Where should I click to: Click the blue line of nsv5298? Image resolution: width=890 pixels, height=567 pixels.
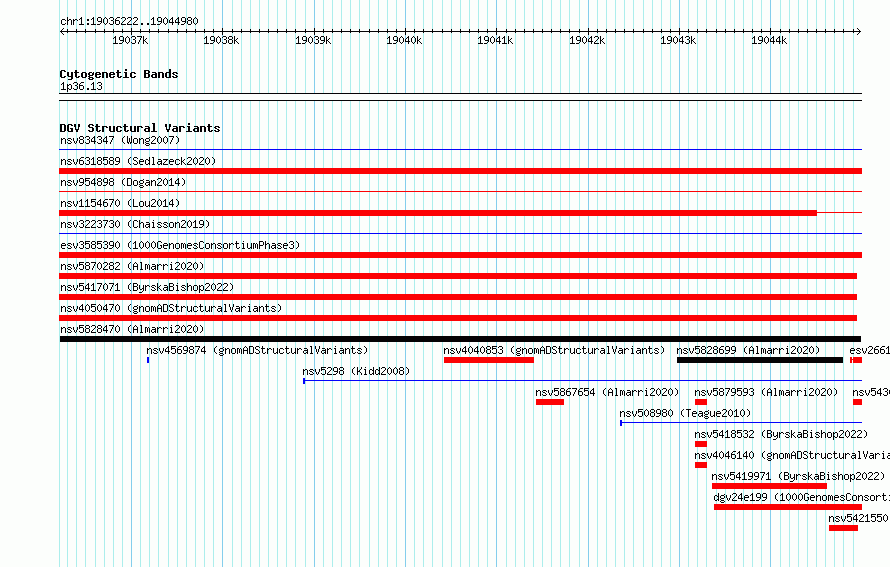pos(582,381)
